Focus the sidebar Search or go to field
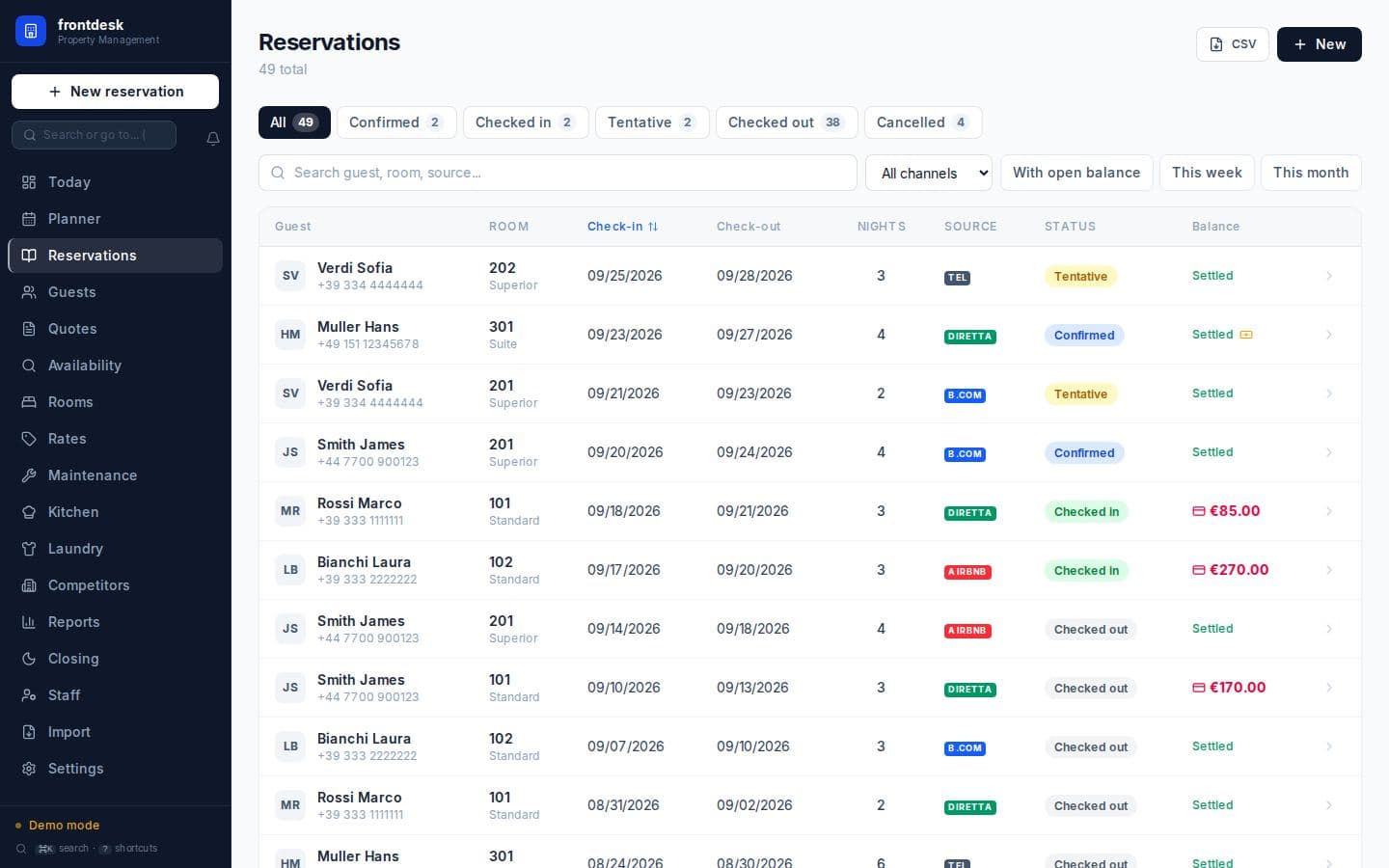This screenshot has width=1389, height=868. [94, 135]
